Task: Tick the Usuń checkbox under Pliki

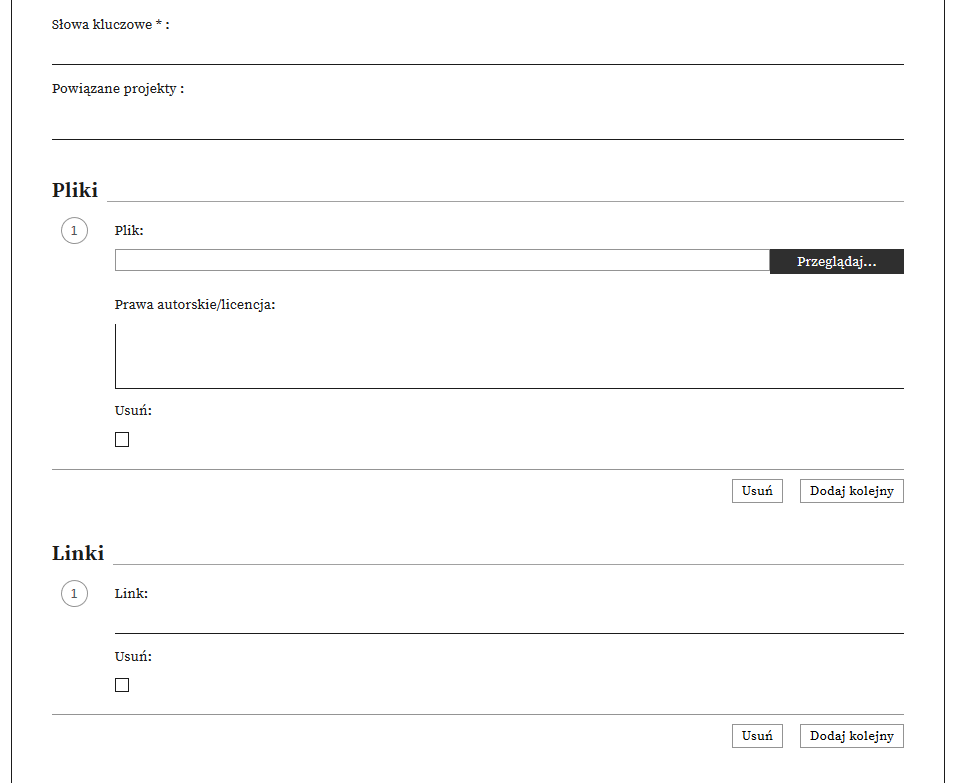Action: click(122, 440)
